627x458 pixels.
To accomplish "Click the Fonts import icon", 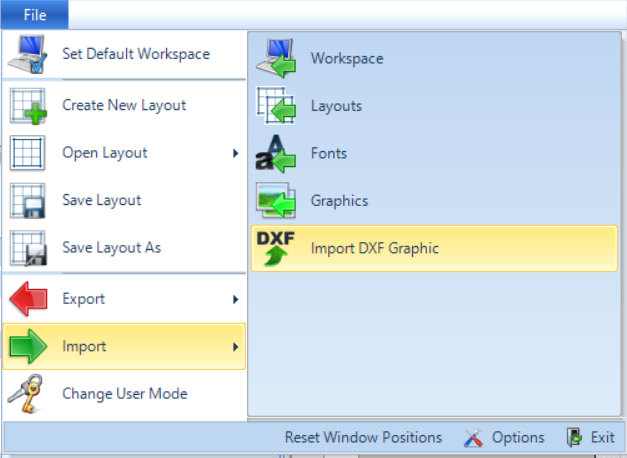I will (x=275, y=153).
